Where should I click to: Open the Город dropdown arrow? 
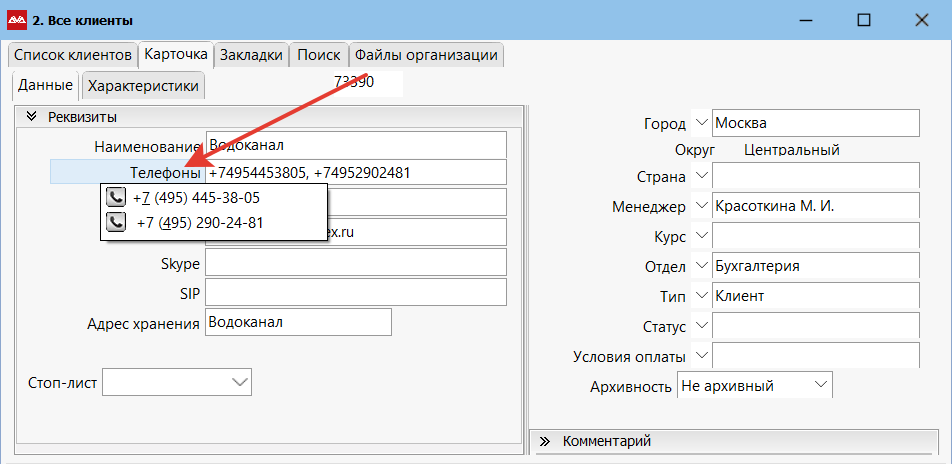(701, 123)
